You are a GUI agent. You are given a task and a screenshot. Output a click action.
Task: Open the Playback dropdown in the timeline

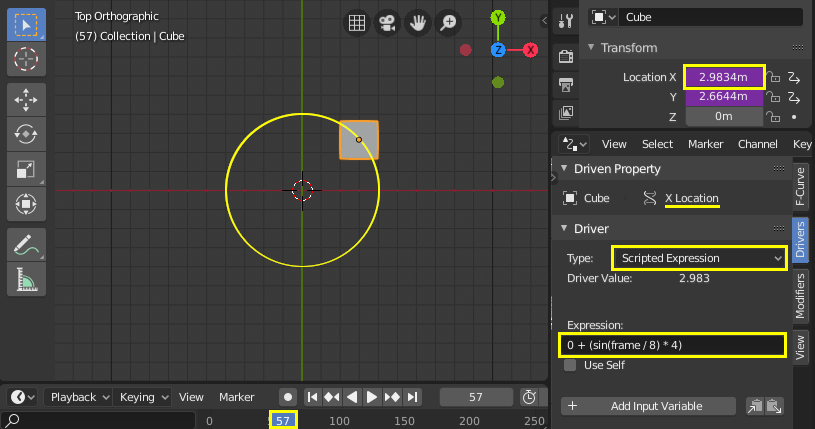pyautogui.click(x=77, y=397)
